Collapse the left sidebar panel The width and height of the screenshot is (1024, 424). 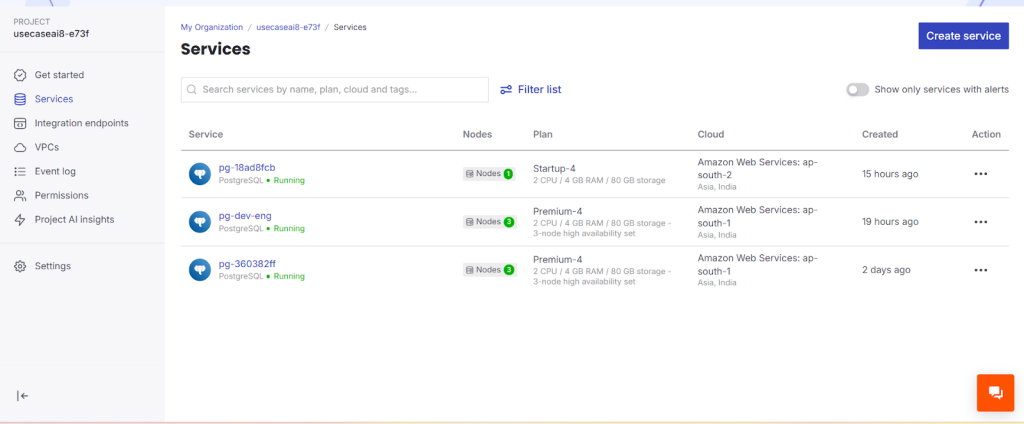[x=22, y=396]
